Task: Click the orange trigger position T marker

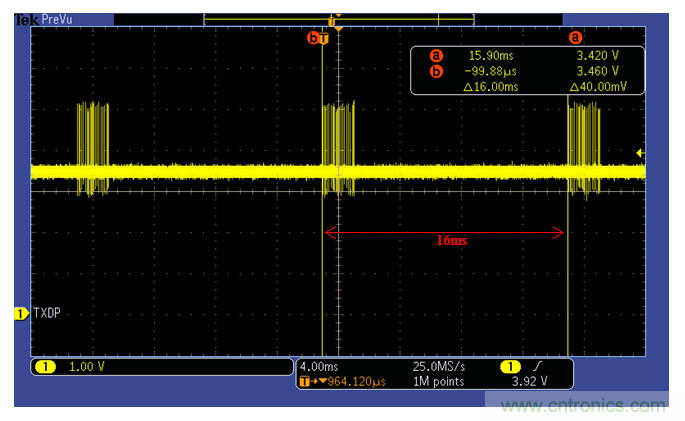Action: pyautogui.click(x=323, y=38)
